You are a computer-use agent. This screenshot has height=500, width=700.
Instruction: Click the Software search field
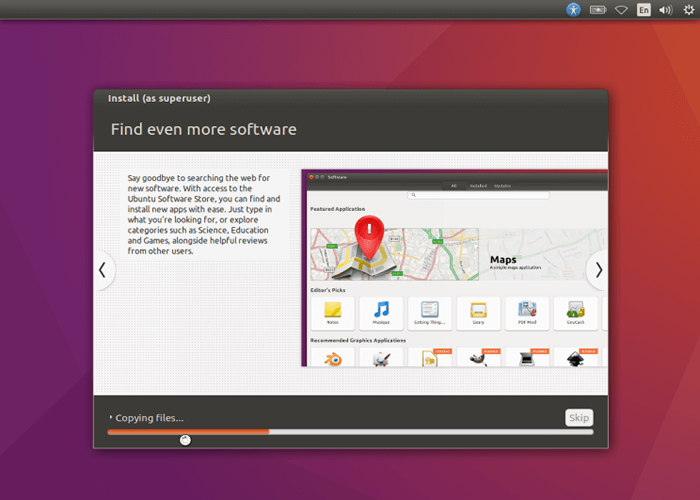[478, 195]
